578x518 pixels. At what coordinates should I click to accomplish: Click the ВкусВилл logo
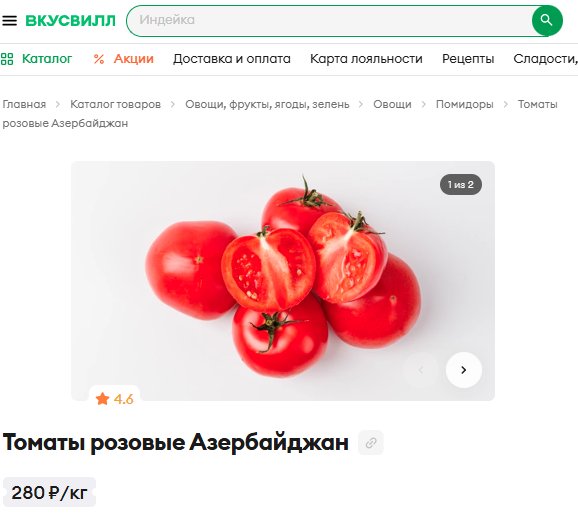click(x=70, y=21)
